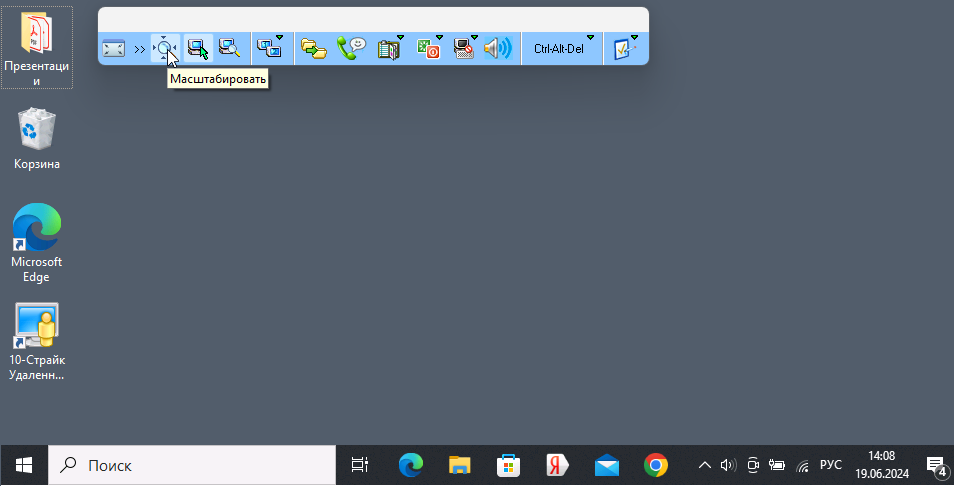
Task: Select the view-only magnifier monitor icon
Action: pos(229,48)
